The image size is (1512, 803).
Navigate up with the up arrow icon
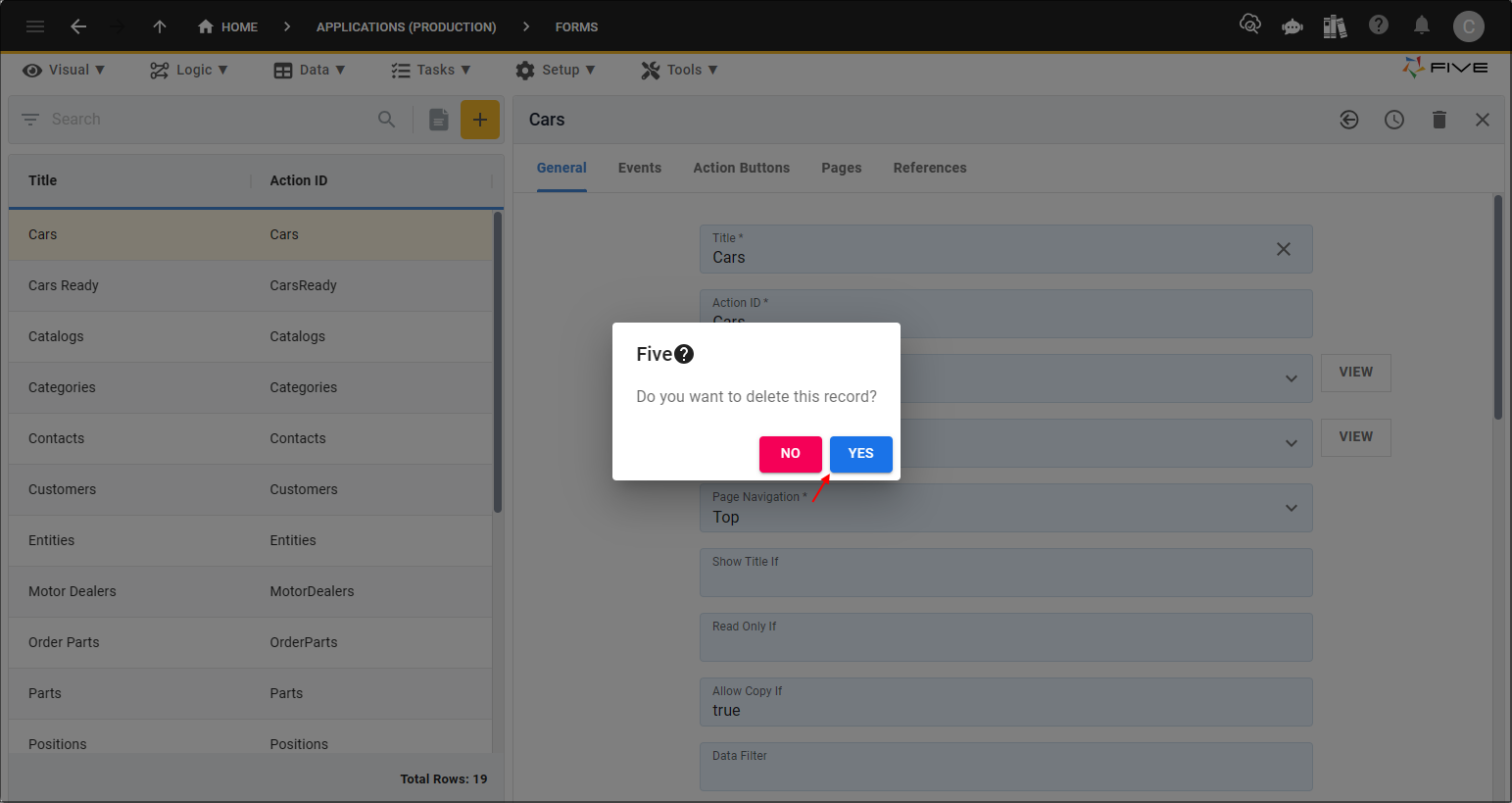coord(160,26)
